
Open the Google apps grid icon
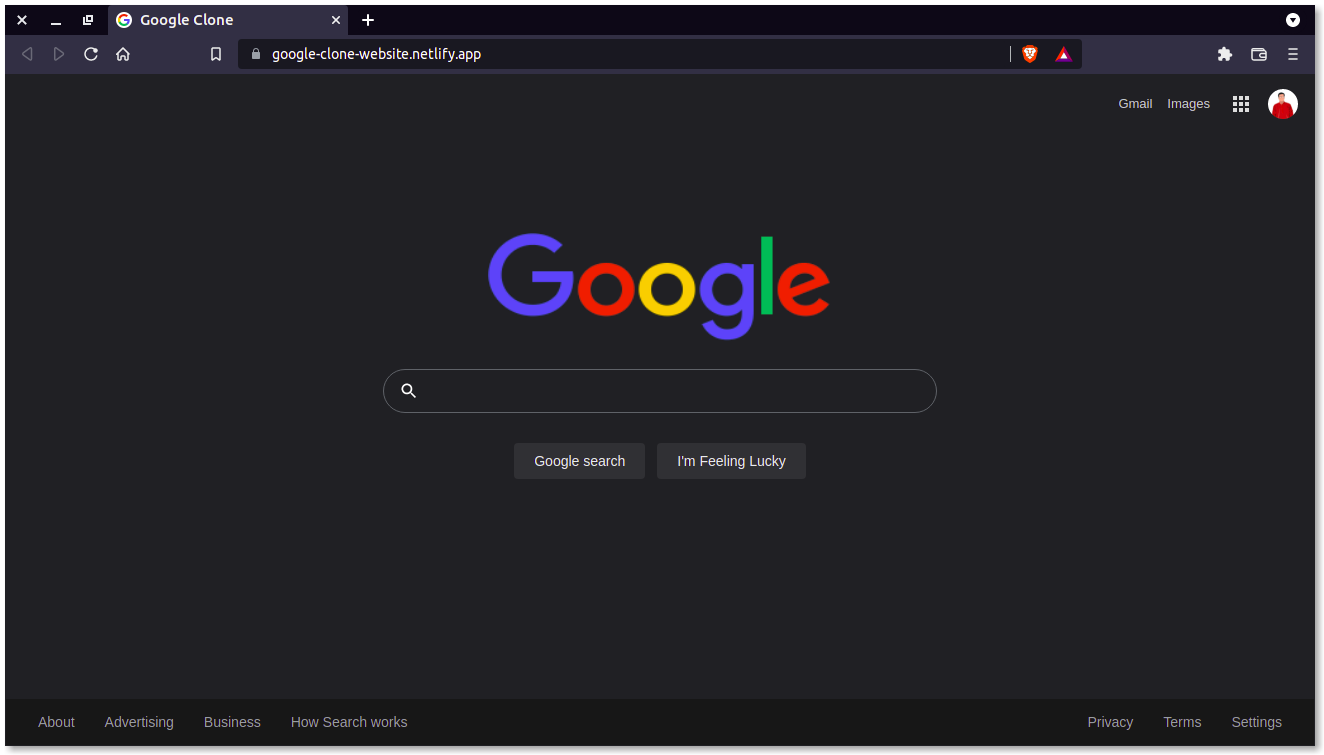(1241, 104)
